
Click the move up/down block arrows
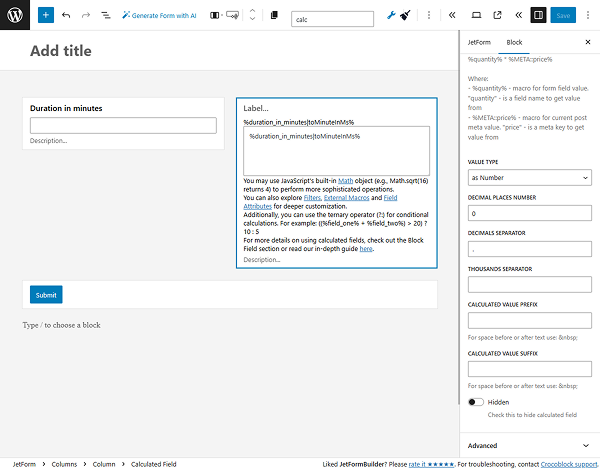[251, 16]
